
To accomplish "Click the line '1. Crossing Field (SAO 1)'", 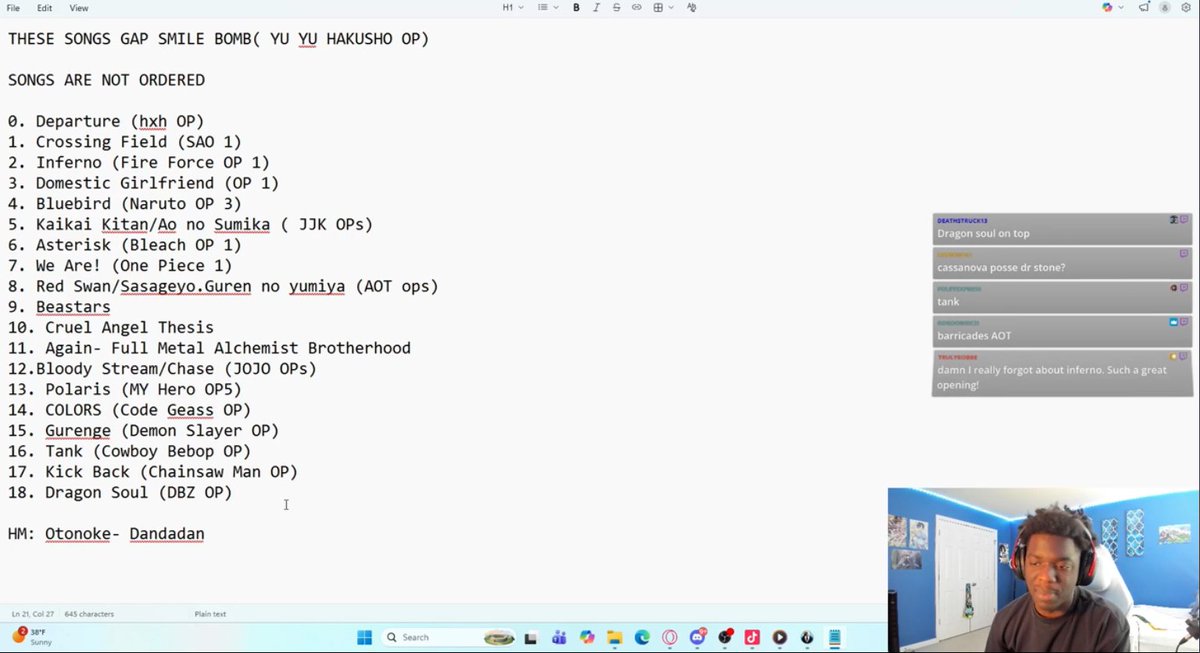I will (125, 142).
